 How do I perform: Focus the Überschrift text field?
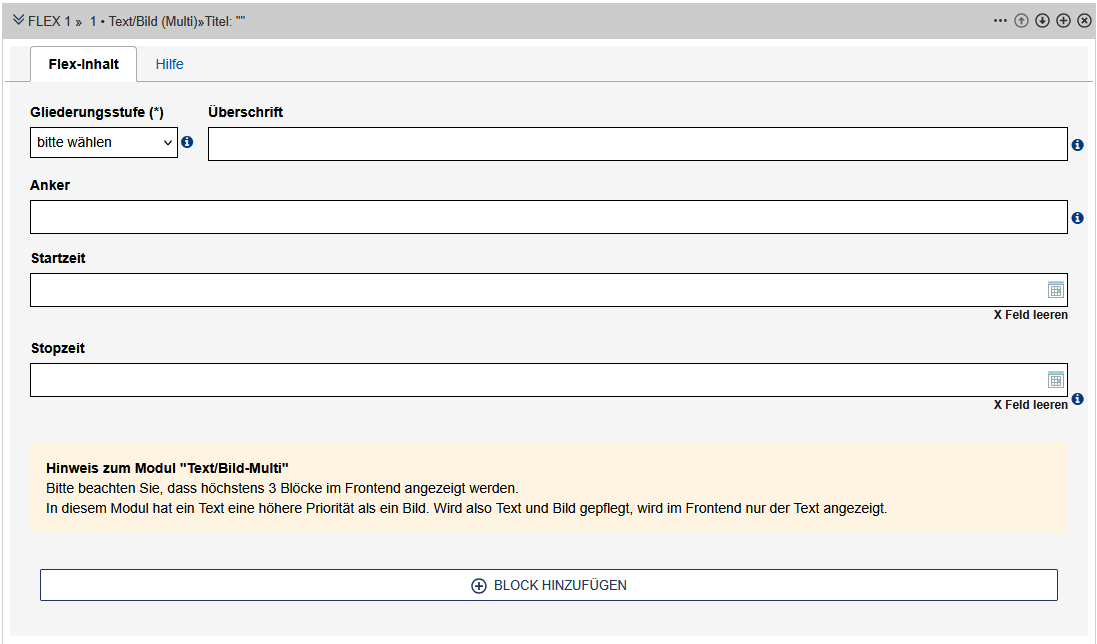pos(637,144)
